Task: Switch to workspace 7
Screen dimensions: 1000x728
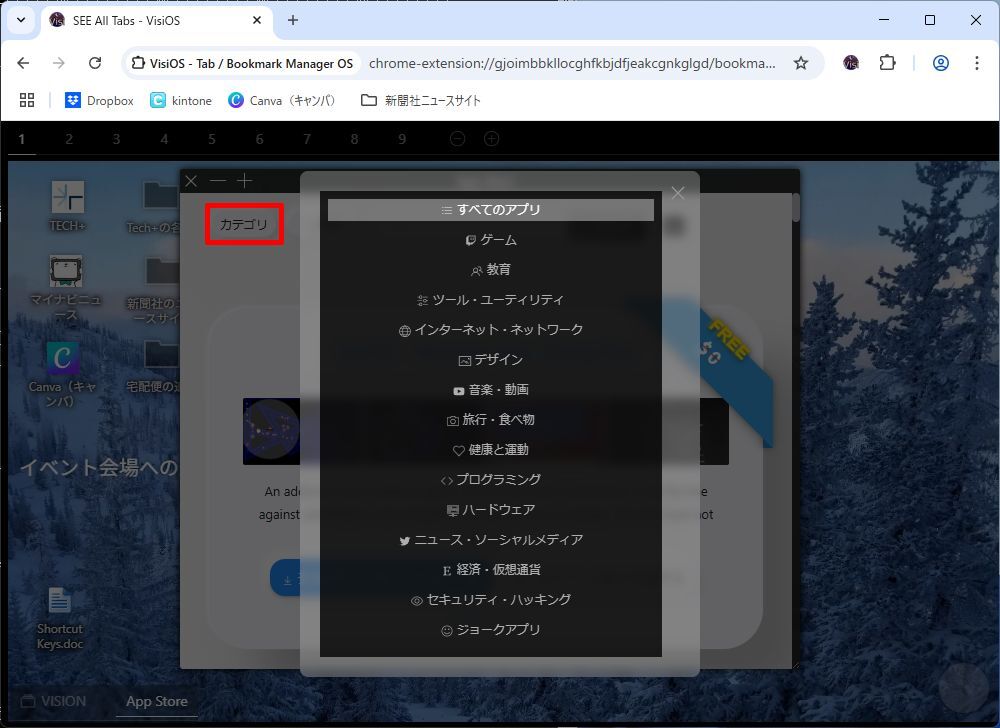Action: [x=307, y=139]
